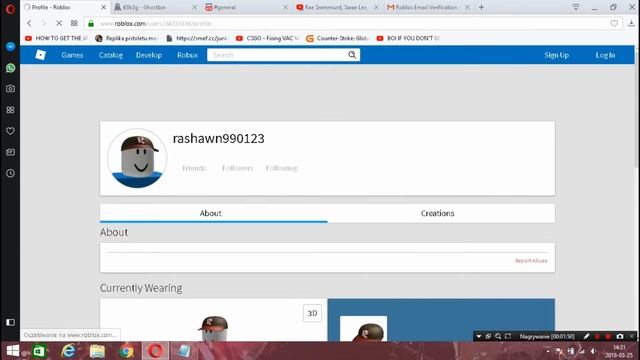The image size is (640, 360).
Task: Open File Explorer from the taskbar
Action: 97,351
